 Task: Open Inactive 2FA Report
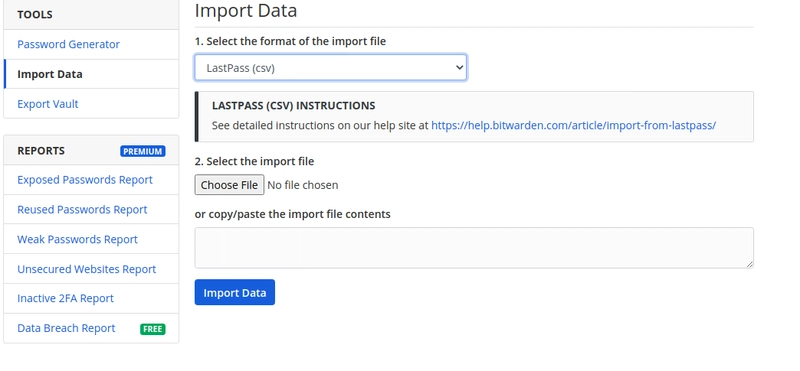coord(65,298)
